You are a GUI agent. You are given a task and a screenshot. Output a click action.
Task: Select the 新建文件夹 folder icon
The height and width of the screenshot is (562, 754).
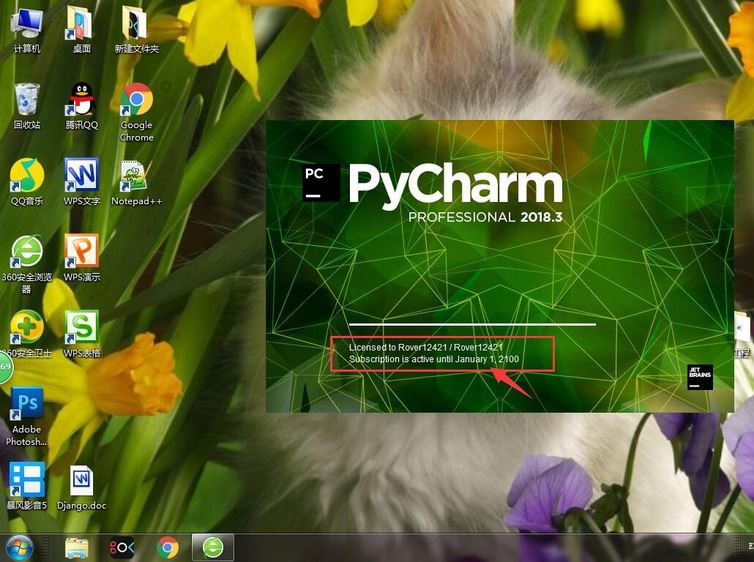(x=137, y=29)
